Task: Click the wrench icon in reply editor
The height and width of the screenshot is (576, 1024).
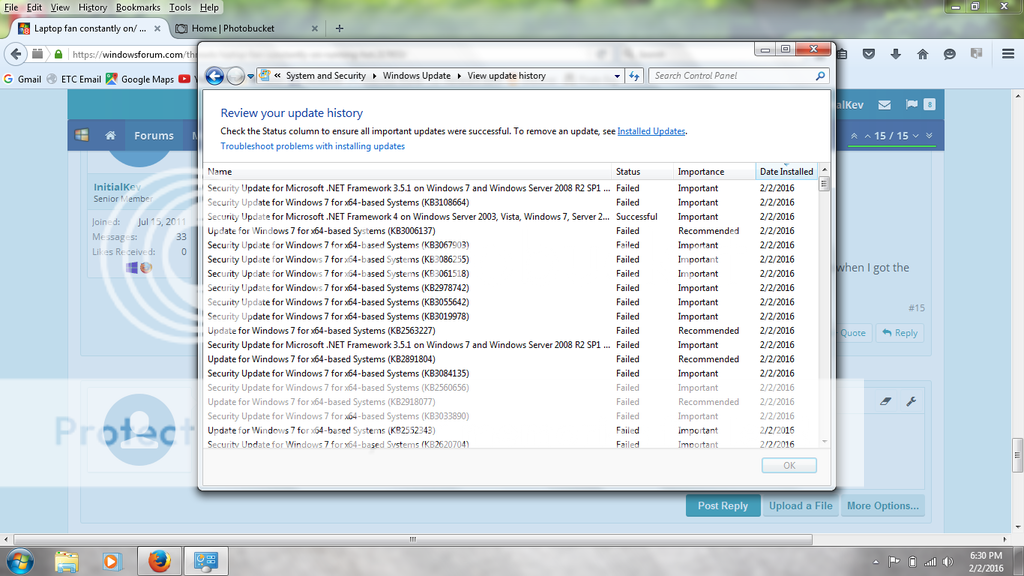Action: [911, 401]
